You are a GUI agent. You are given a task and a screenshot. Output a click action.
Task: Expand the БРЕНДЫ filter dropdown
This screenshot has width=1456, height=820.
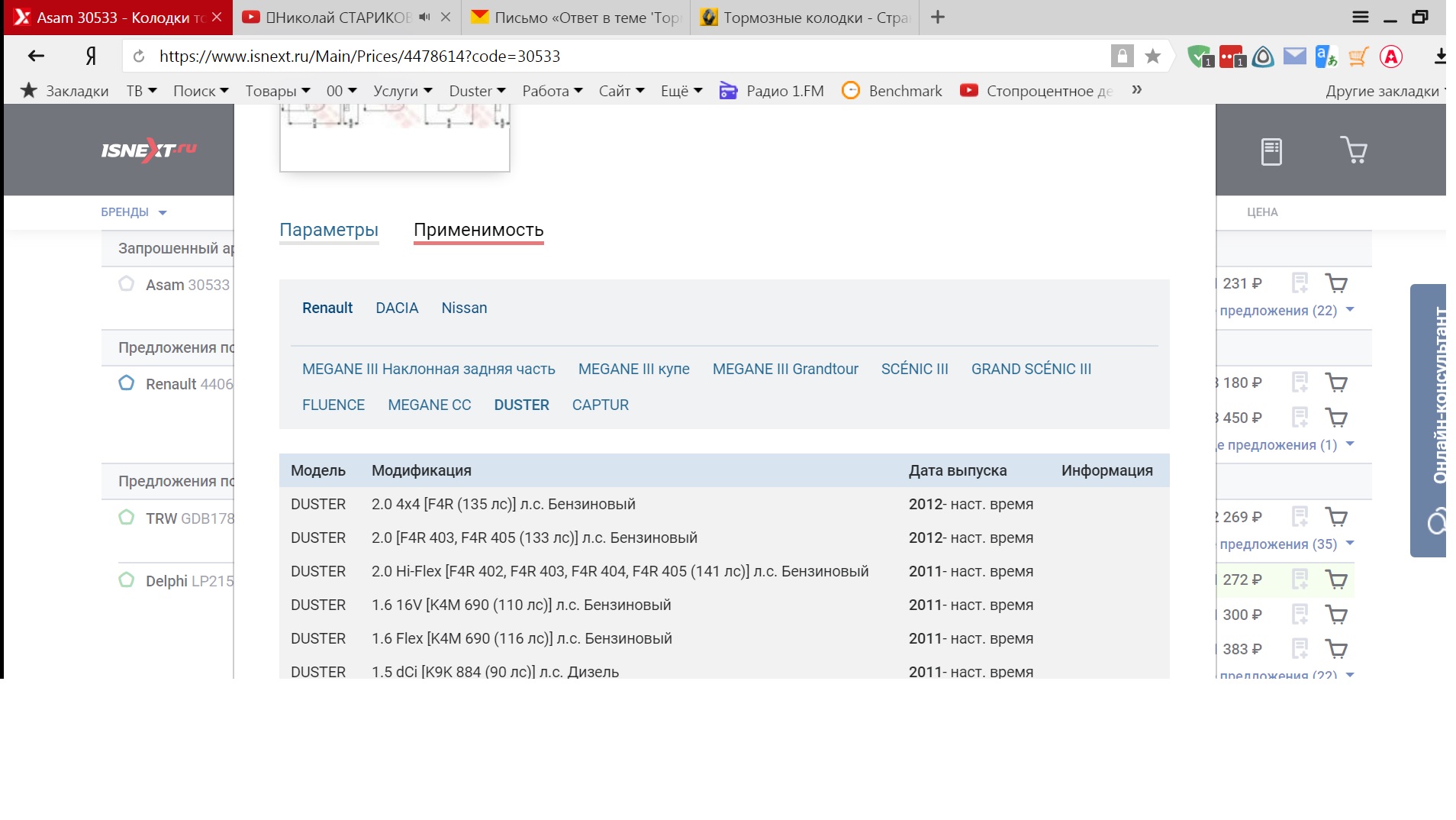pyautogui.click(x=134, y=212)
